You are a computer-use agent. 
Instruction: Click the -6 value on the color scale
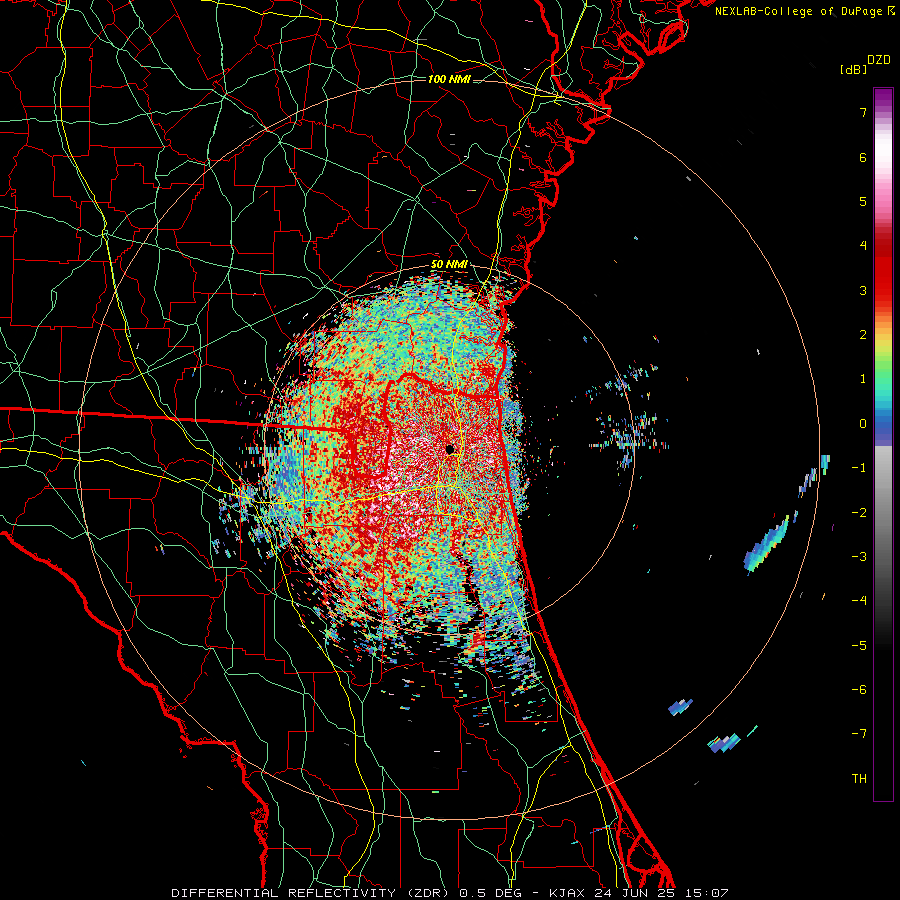[x=859, y=690]
